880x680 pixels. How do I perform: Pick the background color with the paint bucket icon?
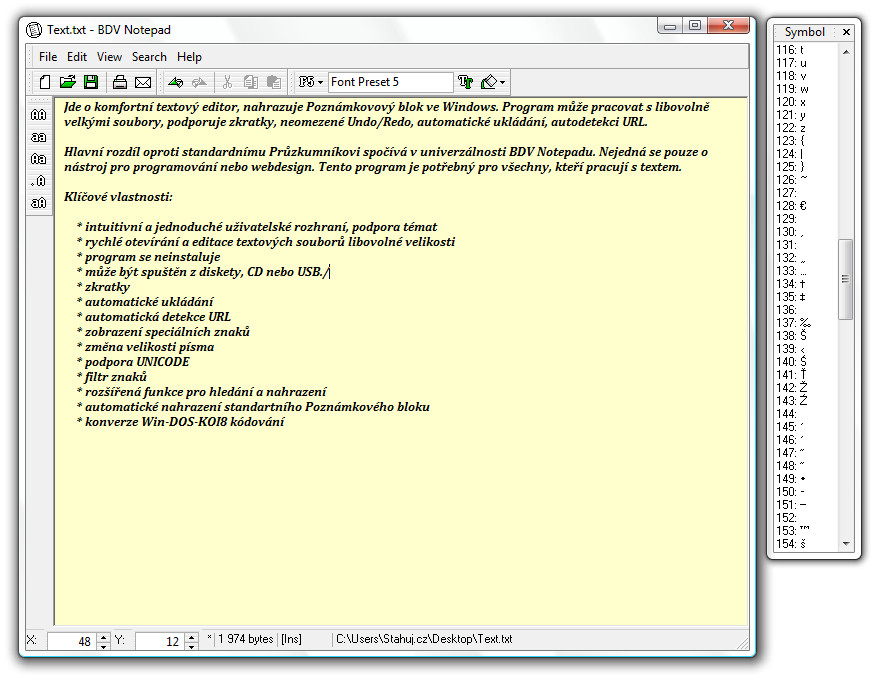pos(489,82)
